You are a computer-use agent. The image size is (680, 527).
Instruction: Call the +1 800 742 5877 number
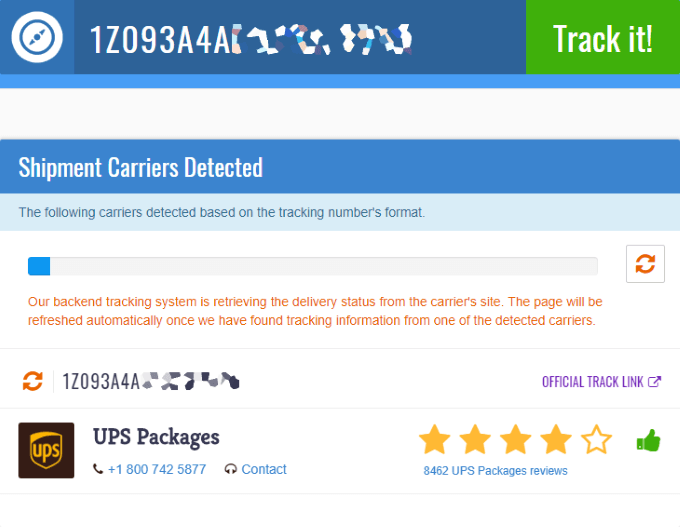157,469
